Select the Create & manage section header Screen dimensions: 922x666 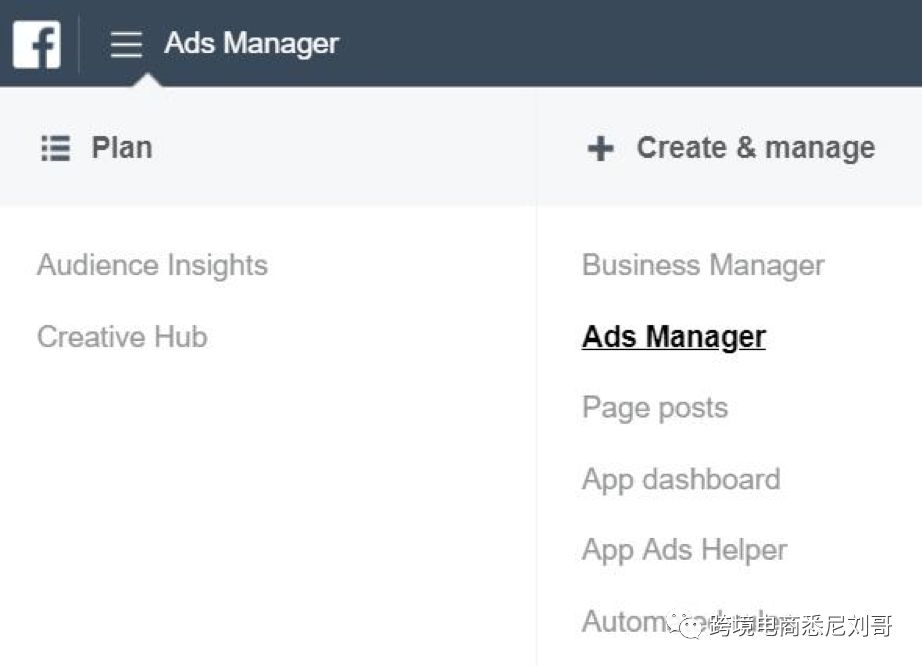(x=755, y=148)
